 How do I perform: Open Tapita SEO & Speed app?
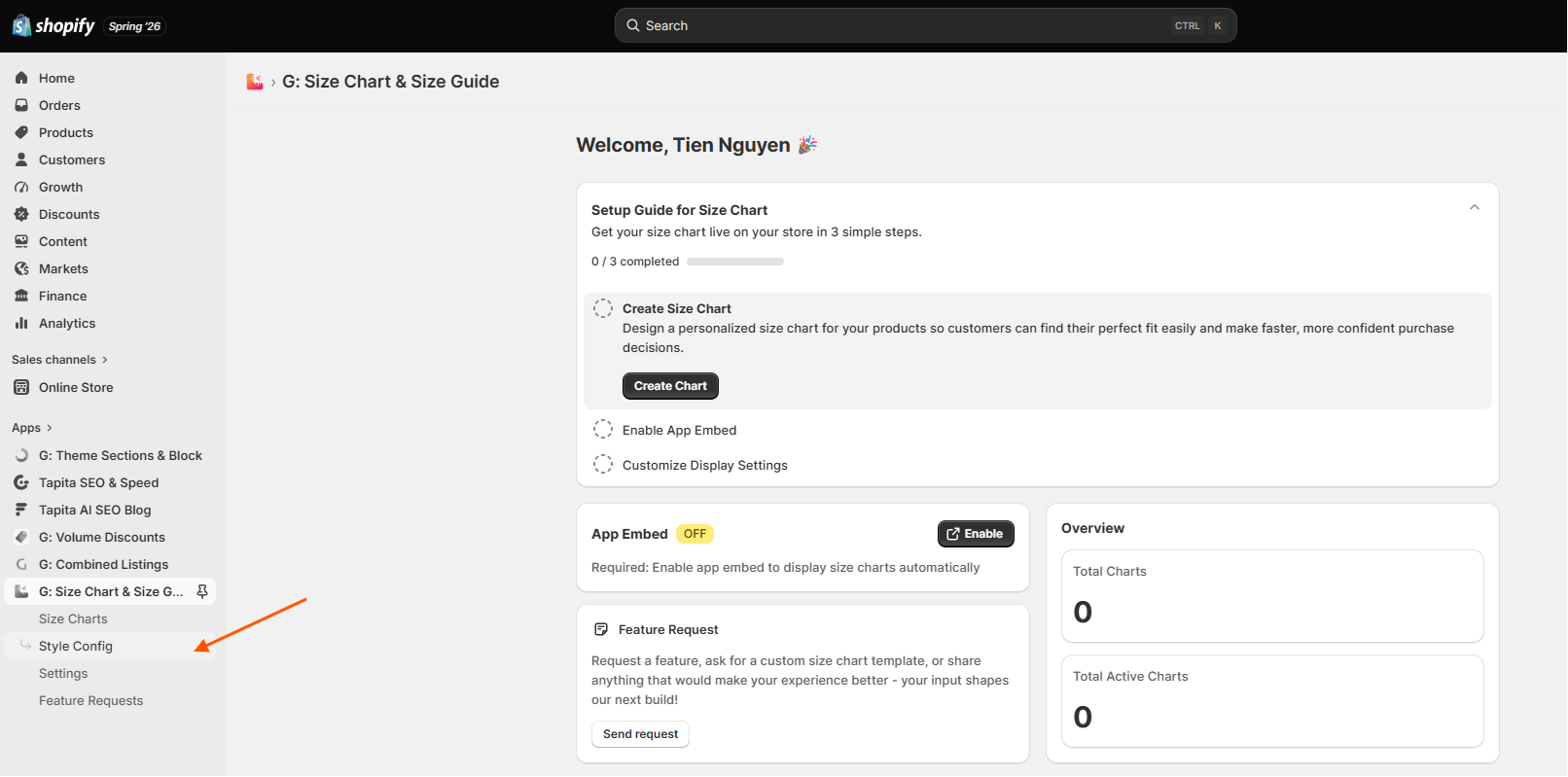pyautogui.click(x=110, y=482)
